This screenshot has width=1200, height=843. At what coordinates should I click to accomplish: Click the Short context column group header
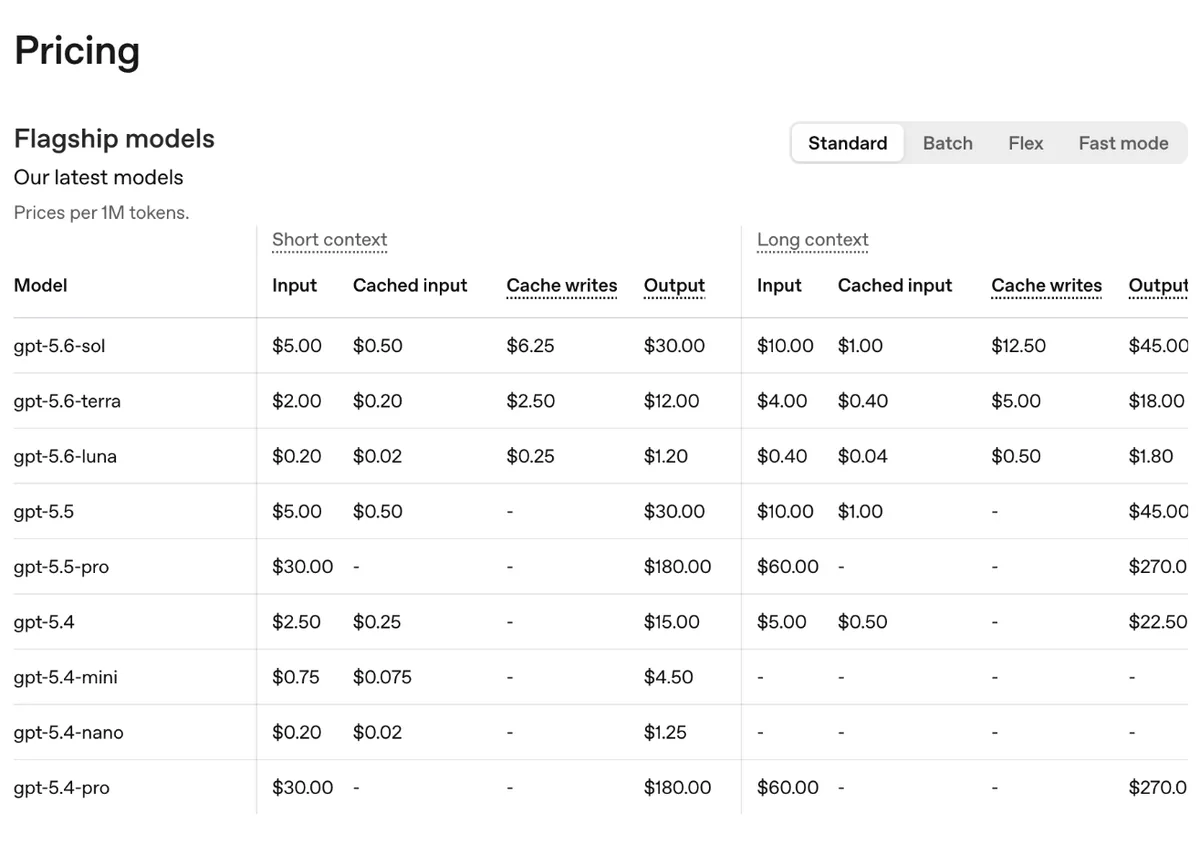click(x=329, y=240)
